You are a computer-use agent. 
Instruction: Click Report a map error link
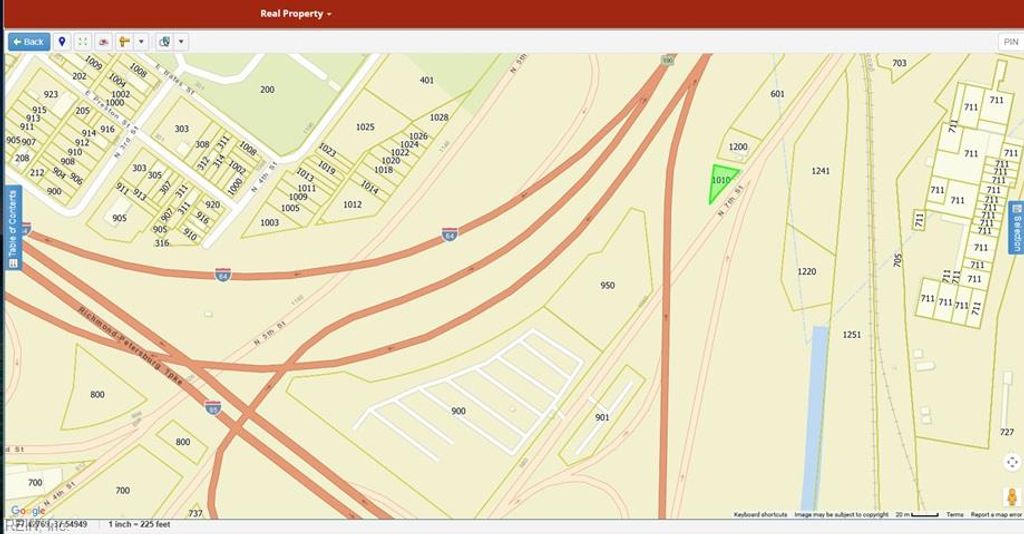(995, 515)
